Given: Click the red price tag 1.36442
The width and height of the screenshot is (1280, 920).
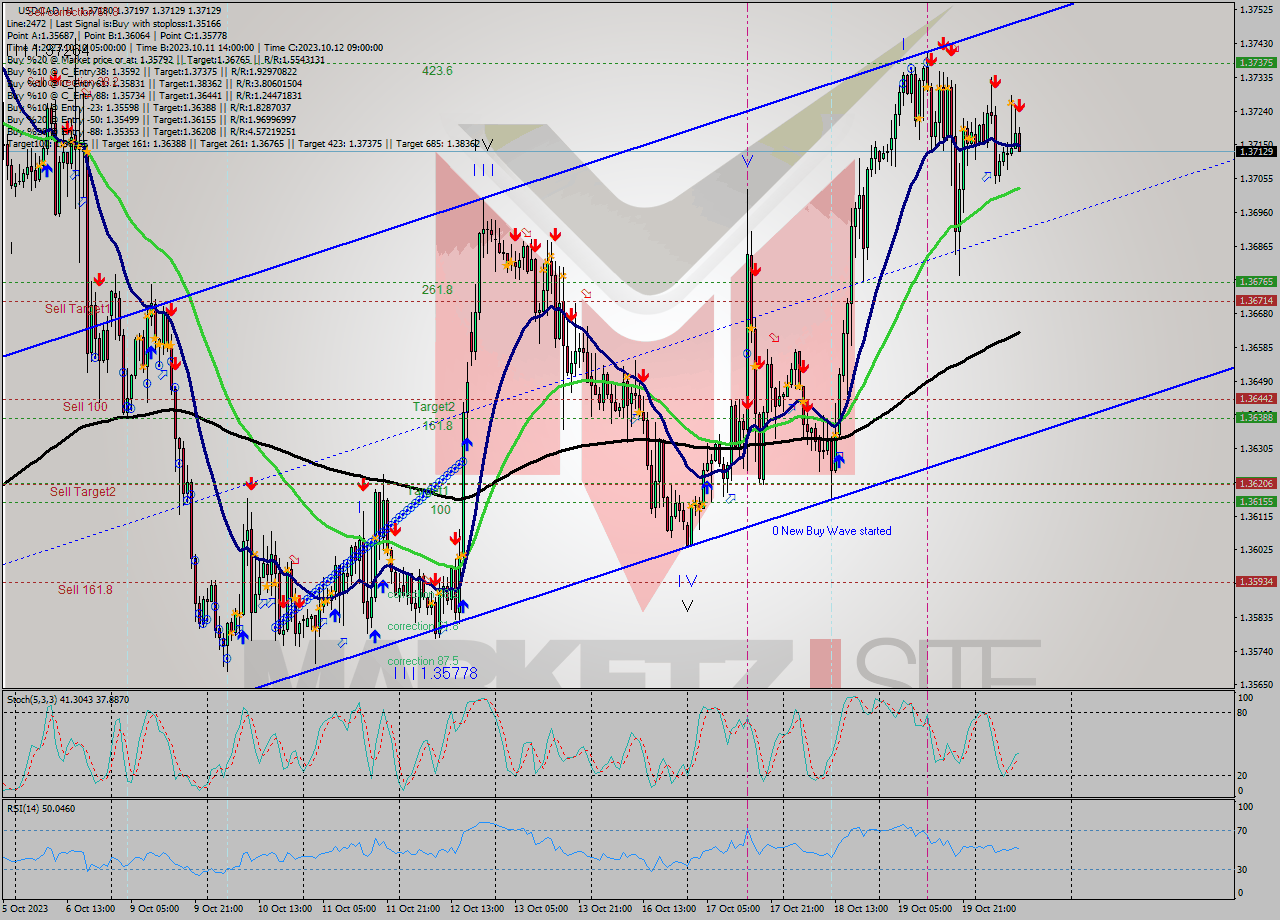Looking at the screenshot, I should pos(1256,398).
